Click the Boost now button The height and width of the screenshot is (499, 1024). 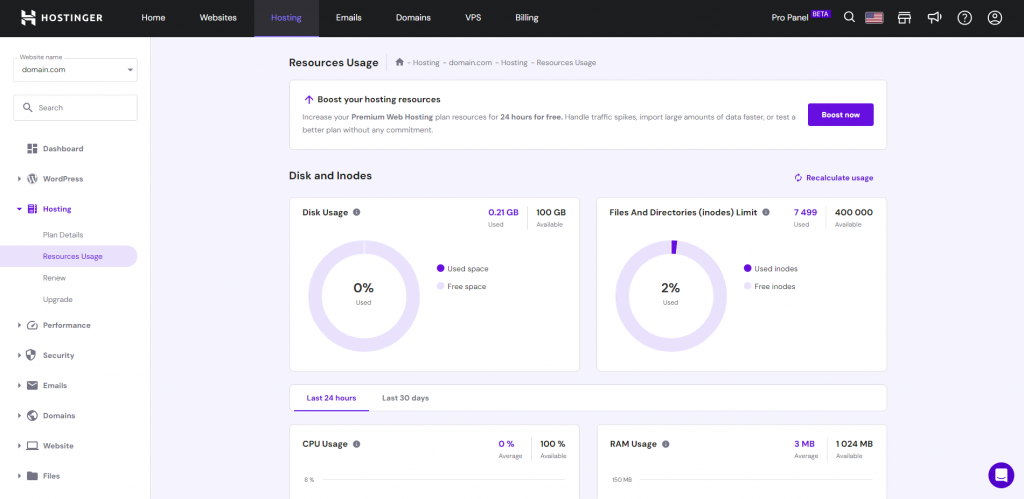coord(840,114)
